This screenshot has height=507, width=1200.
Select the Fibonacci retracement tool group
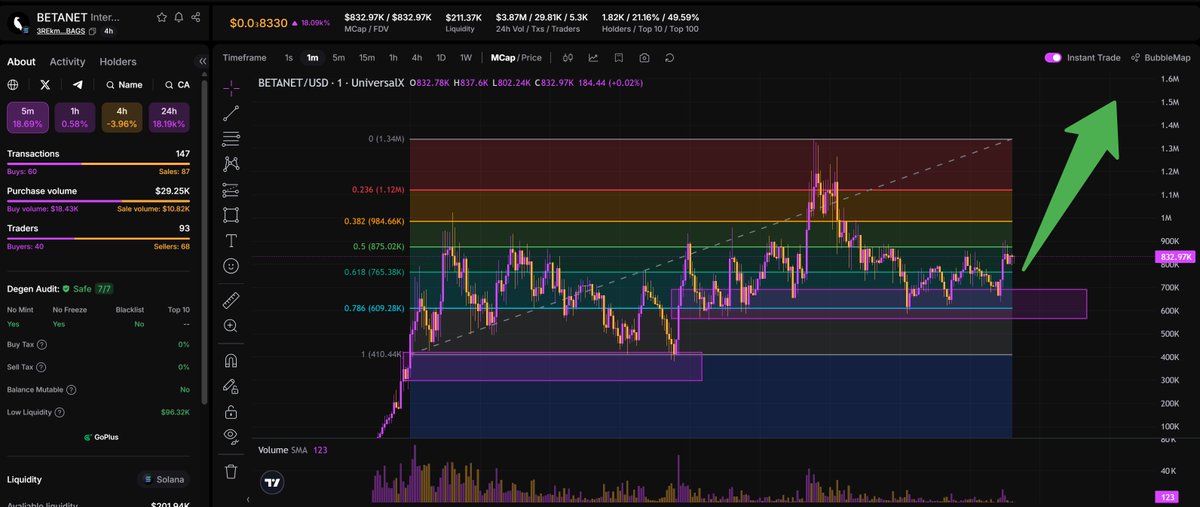[x=231, y=138]
